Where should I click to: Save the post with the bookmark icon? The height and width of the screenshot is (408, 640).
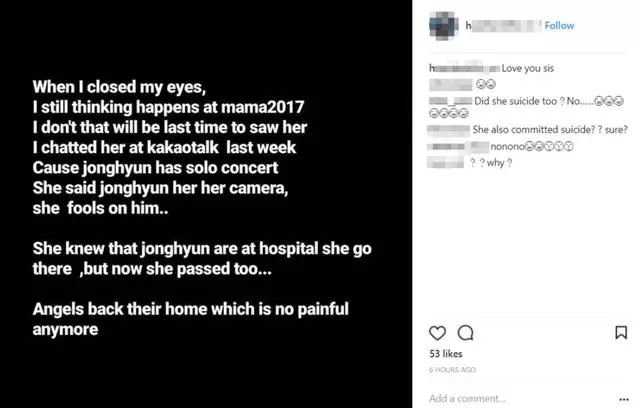[x=621, y=333]
